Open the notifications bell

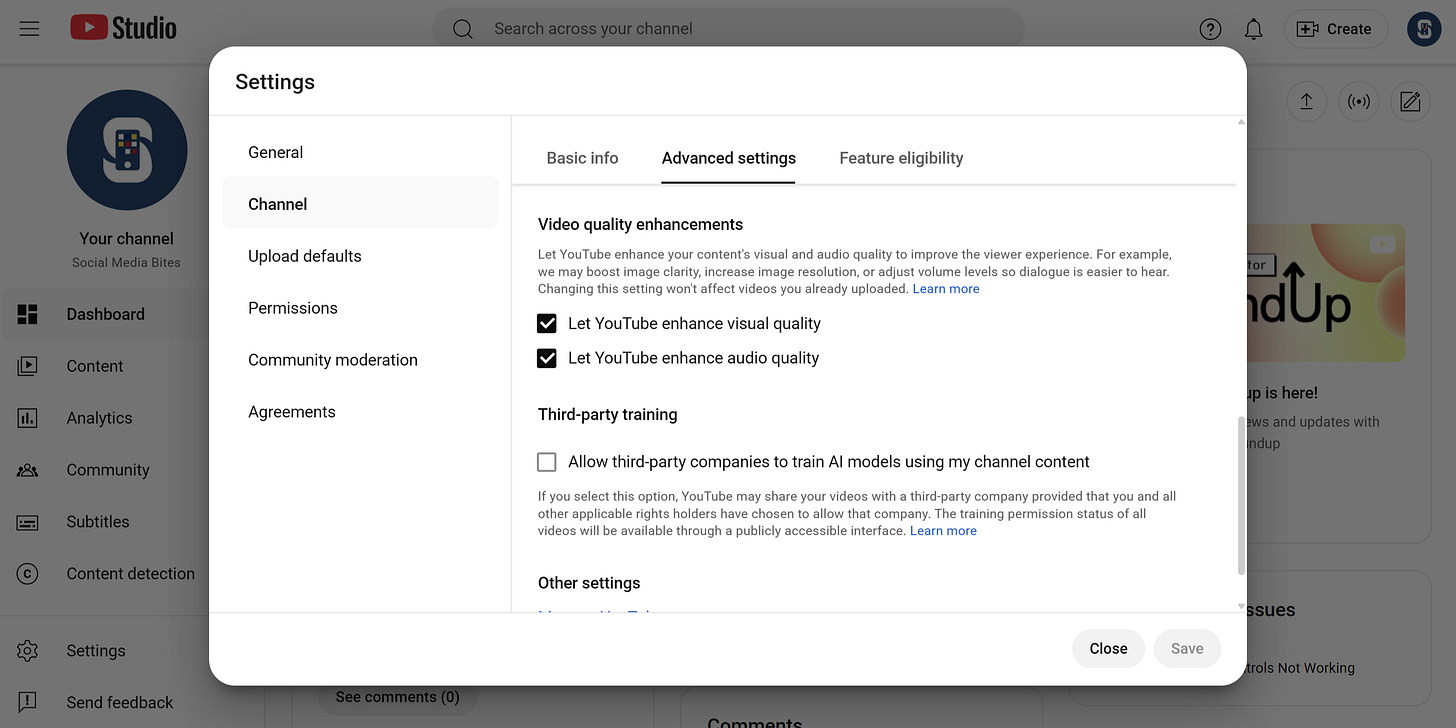[x=1253, y=29]
